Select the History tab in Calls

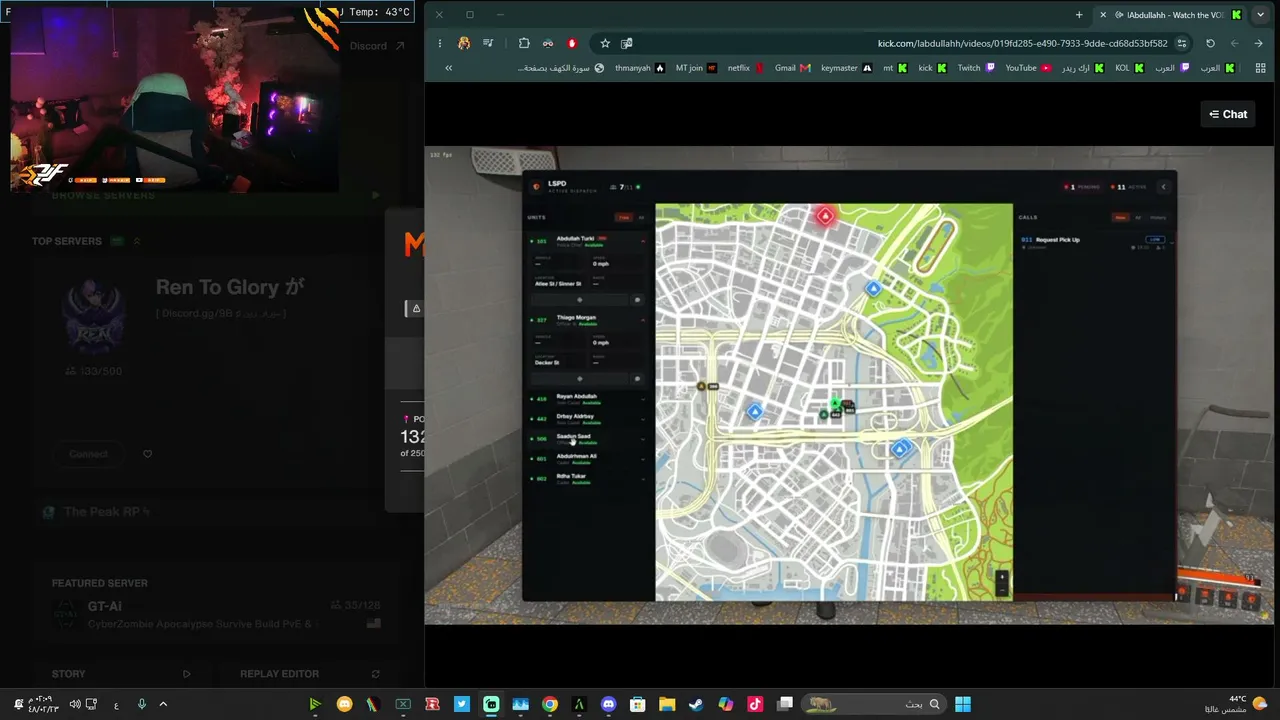tap(1158, 217)
